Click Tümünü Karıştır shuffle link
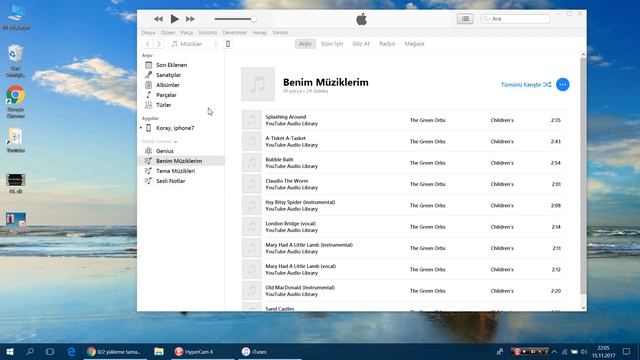640x360 pixels. pos(526,84)
